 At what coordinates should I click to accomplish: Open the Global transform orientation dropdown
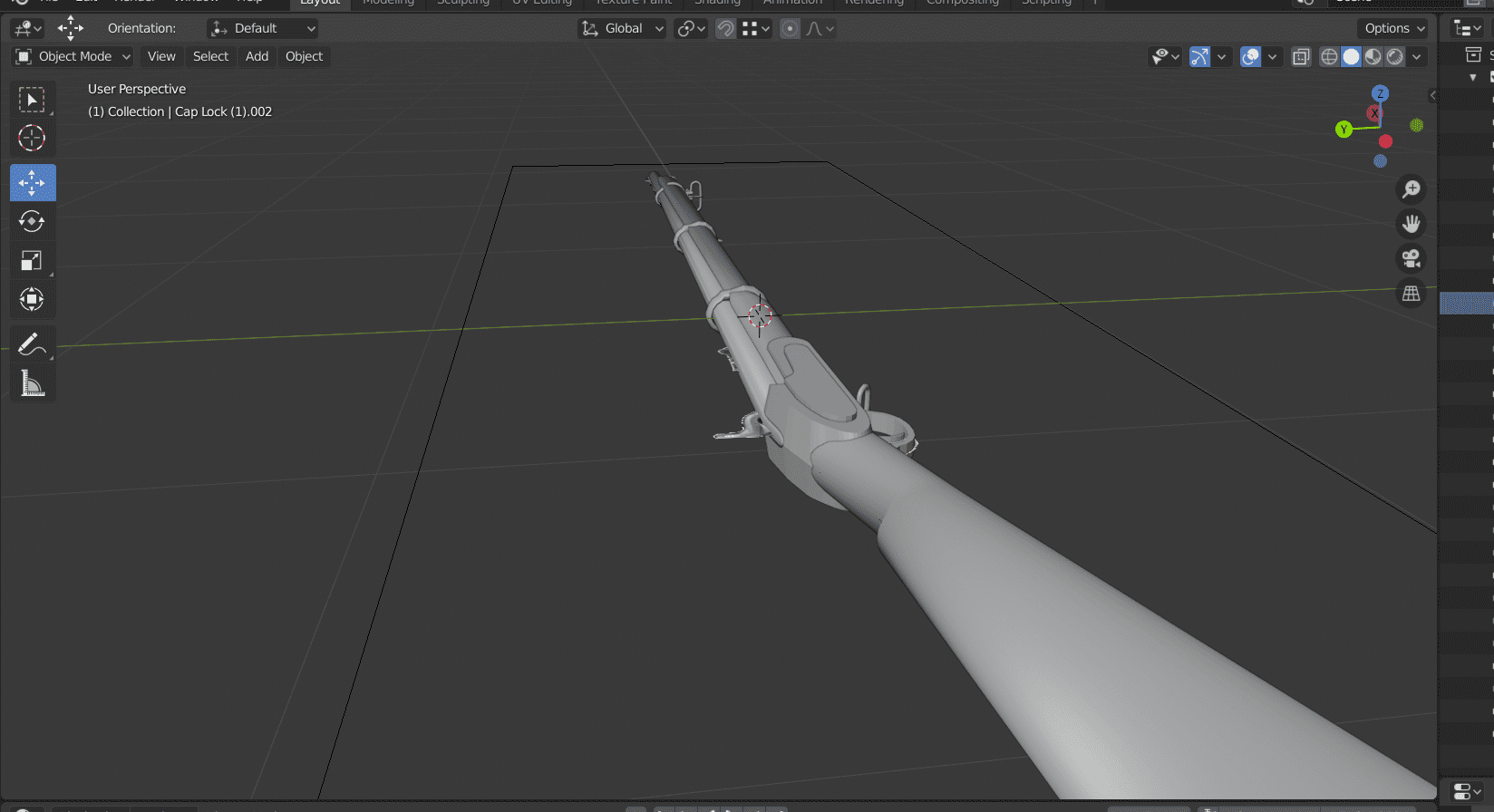click(622, 29)
